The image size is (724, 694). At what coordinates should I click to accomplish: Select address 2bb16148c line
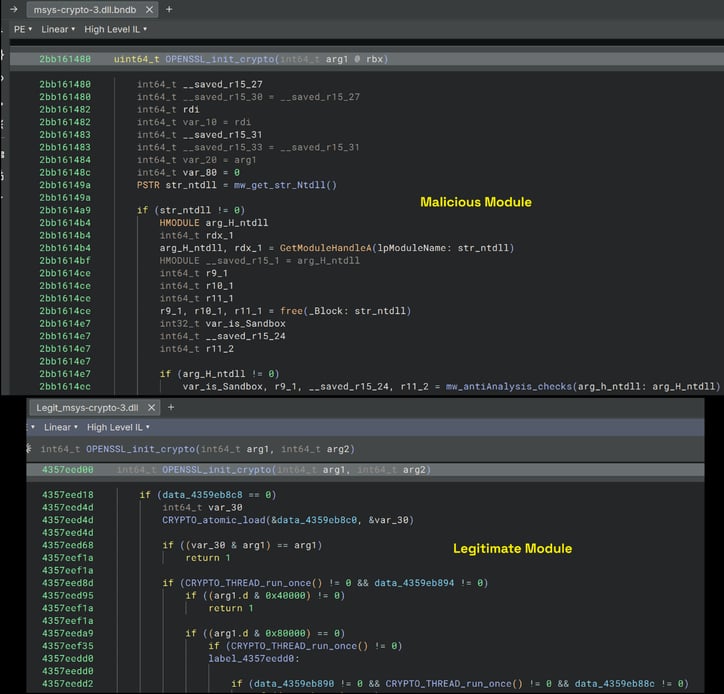click(x=65, y=172)
